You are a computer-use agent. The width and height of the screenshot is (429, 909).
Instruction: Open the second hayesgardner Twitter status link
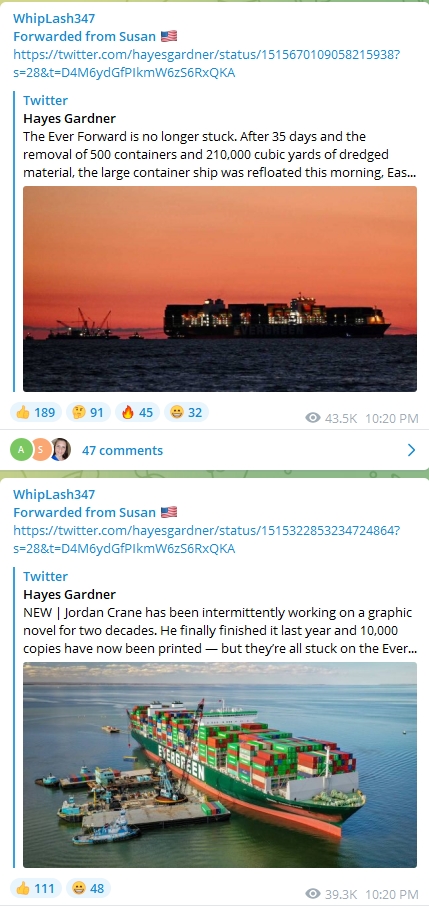tap(207, 539)
